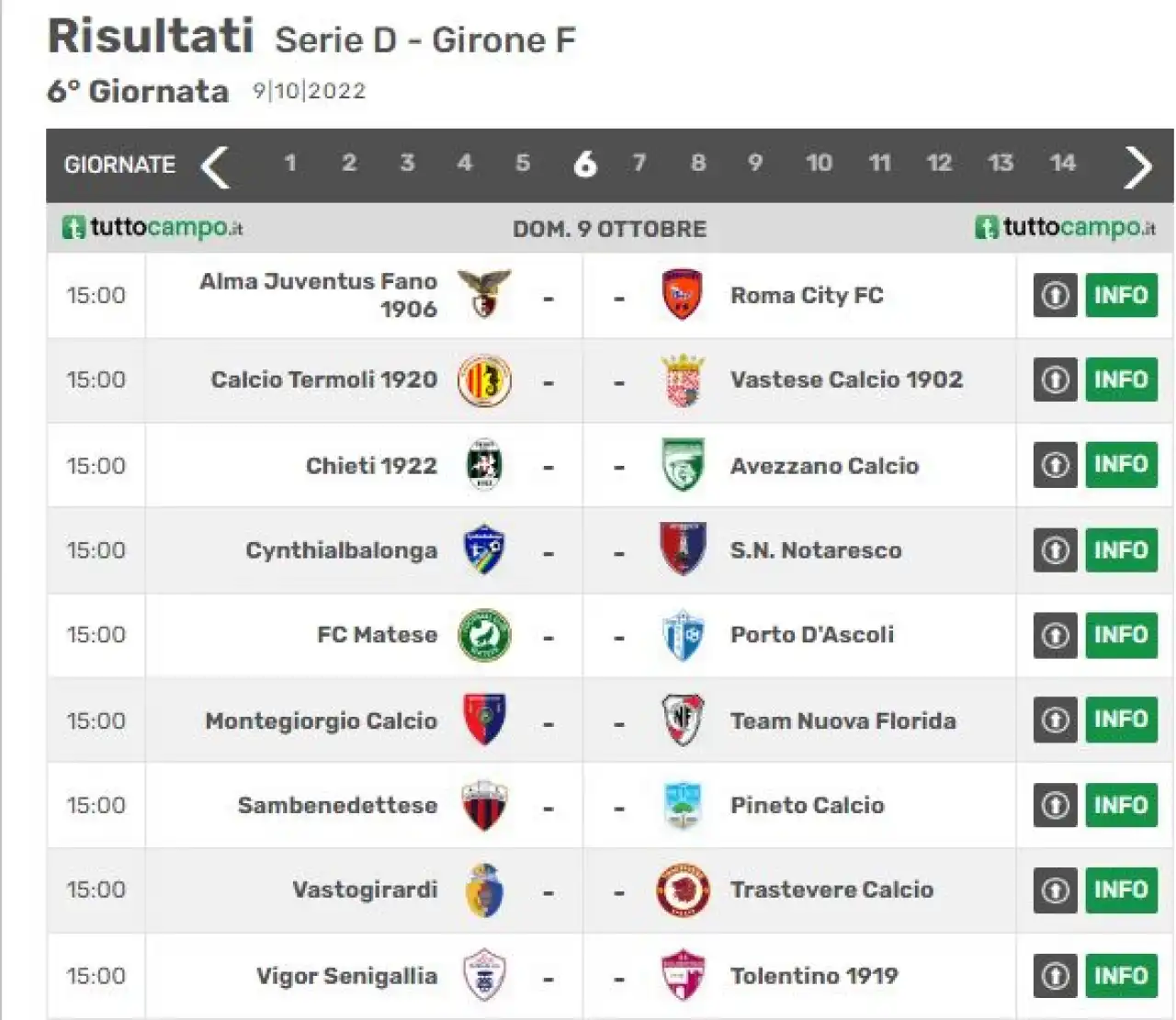Image resolution: width=1176 pixels, height=1020 pixels.
Task: Go to previous giornate with the left chevron
Action: click(215, 166)
